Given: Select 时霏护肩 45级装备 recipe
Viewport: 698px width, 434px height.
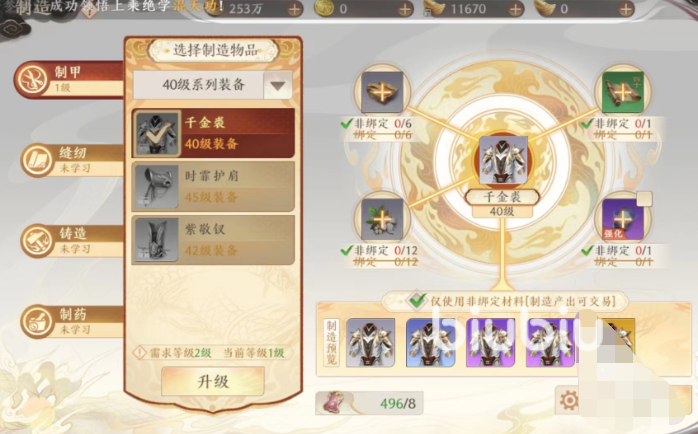Looking at the screenshot, I should click(213, 187).
